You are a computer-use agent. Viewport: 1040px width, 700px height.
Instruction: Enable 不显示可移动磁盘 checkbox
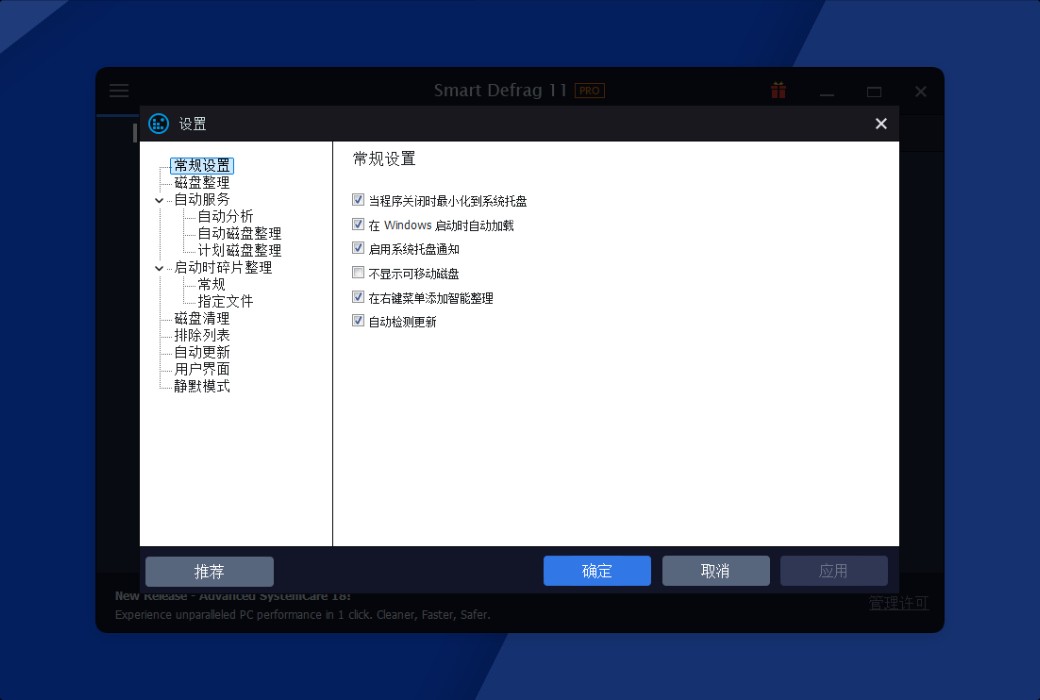pyautogui.click(x=358, y=273)
